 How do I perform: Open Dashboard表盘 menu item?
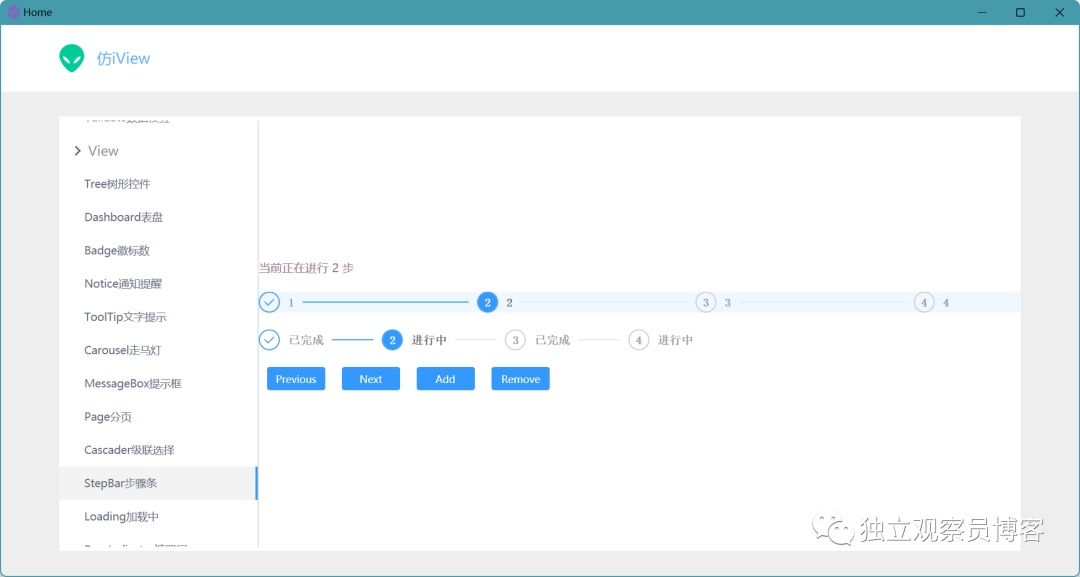click(x=158, y=217)
